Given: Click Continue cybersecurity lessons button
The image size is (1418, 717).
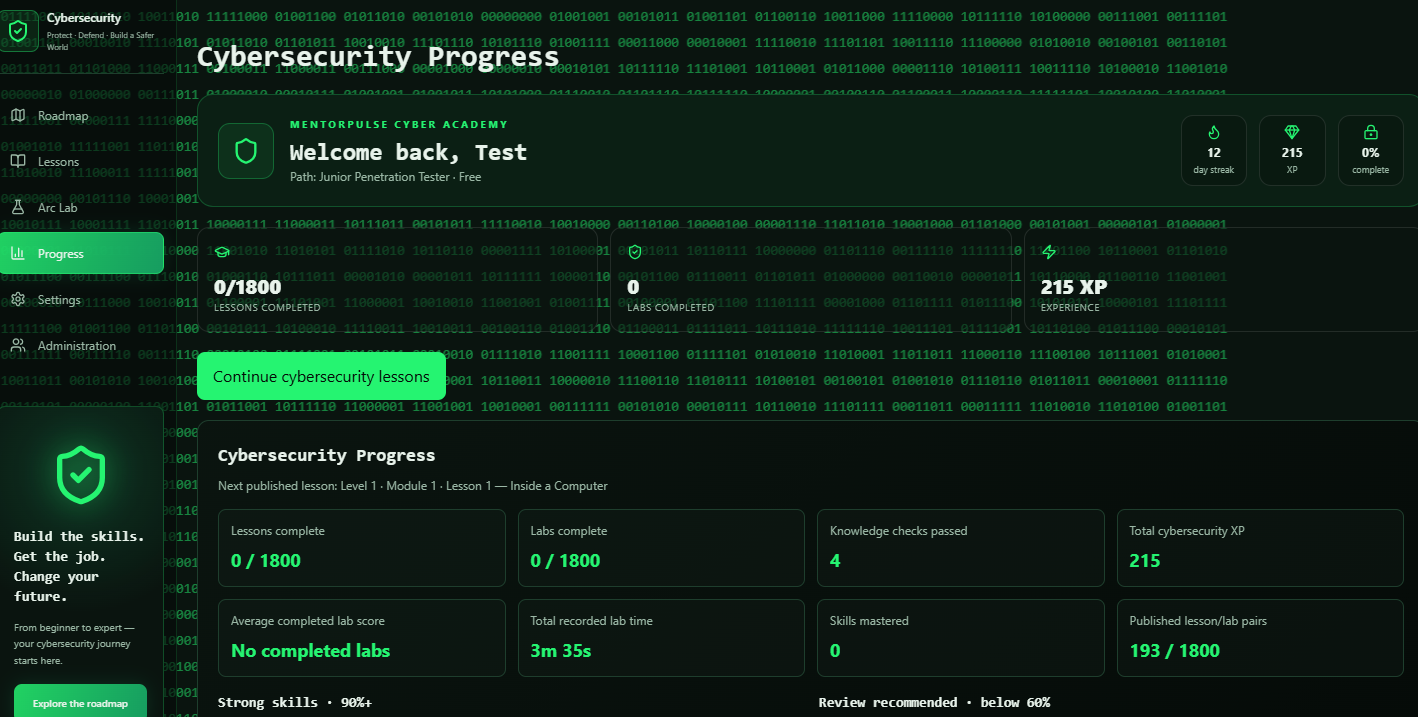Looking at the screenshot, I should tap(321, 376).
